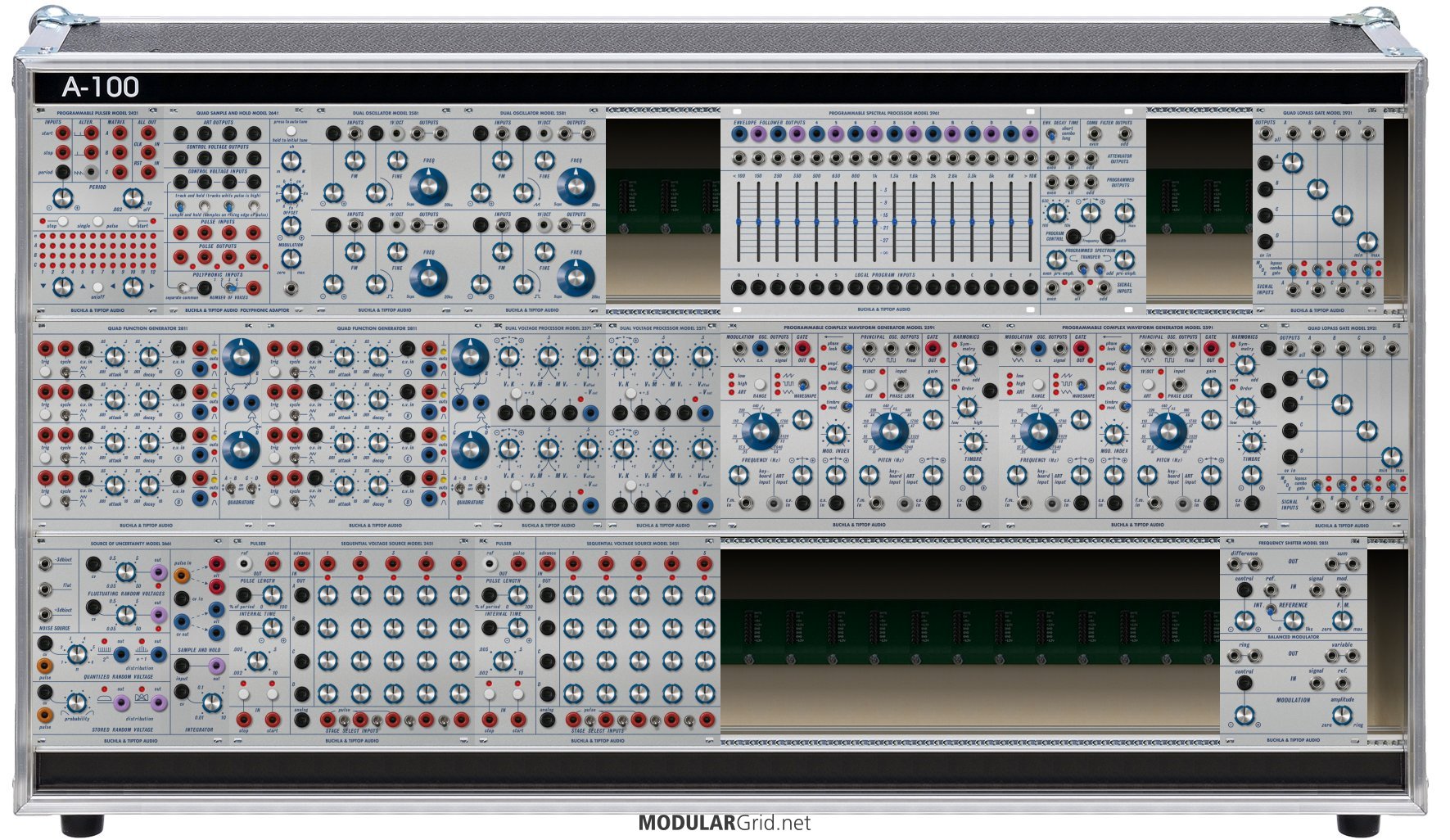Click signal input A jack on the top-row Quad Lopass Gate
This screenshot has height=840, width=1450.
pos(1293,289)
